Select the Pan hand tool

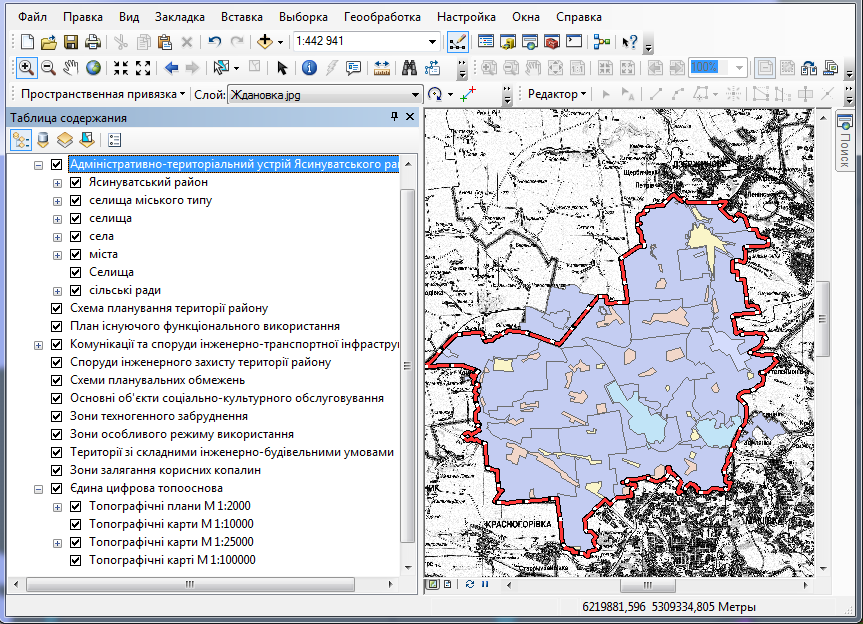click(70, 68)
